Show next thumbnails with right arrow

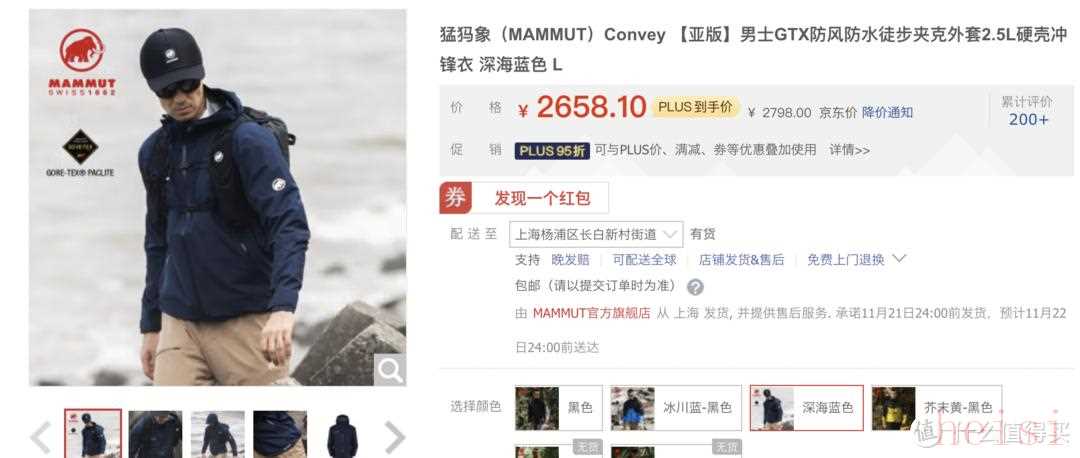395,437
